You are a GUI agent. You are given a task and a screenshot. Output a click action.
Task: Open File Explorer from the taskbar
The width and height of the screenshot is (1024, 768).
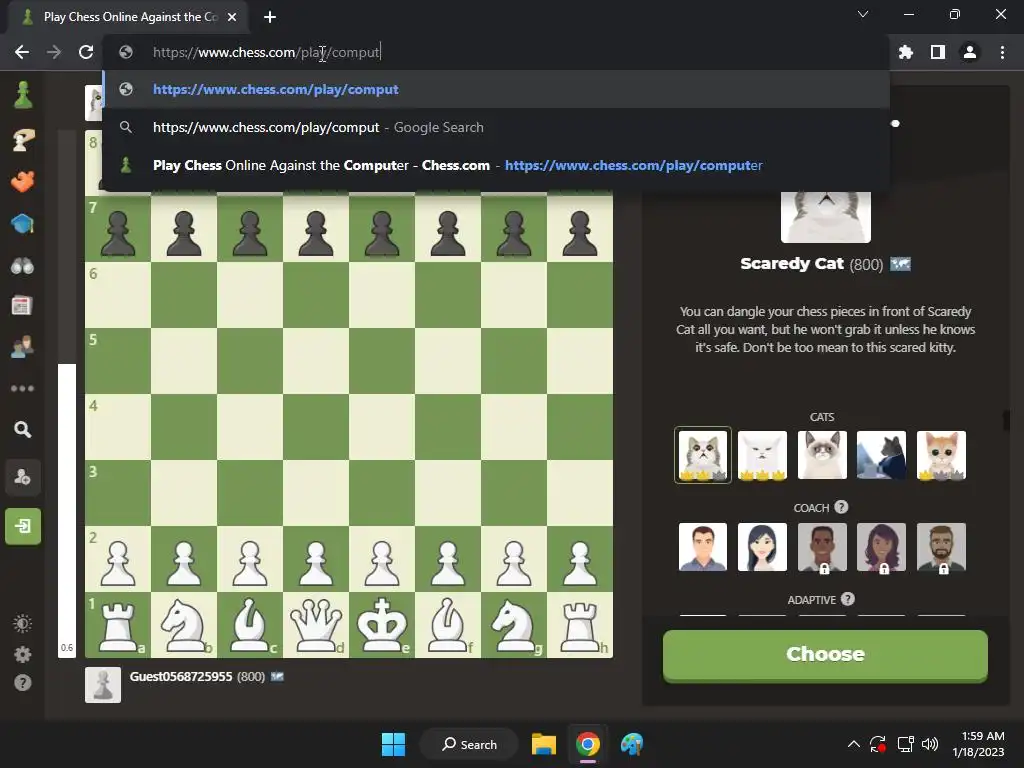pos(543,744)
